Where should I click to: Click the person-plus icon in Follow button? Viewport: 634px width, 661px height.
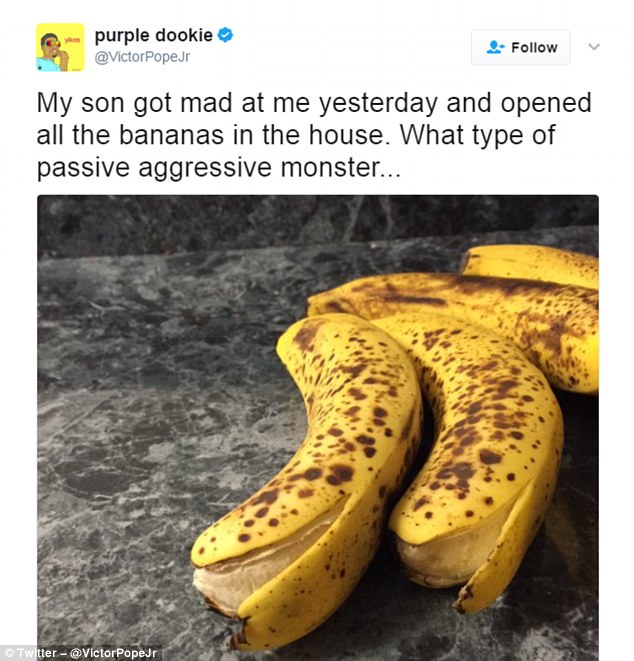pos(495,47)
